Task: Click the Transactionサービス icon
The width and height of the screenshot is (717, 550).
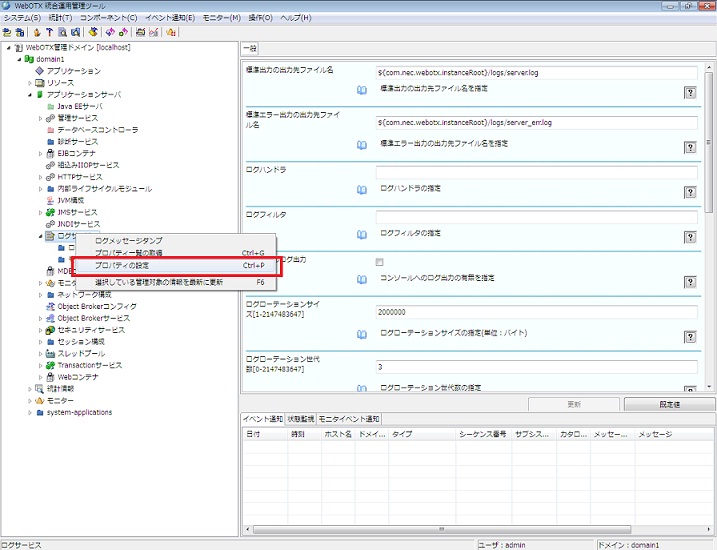Action: pyautogui.click(x=51, y=365)
